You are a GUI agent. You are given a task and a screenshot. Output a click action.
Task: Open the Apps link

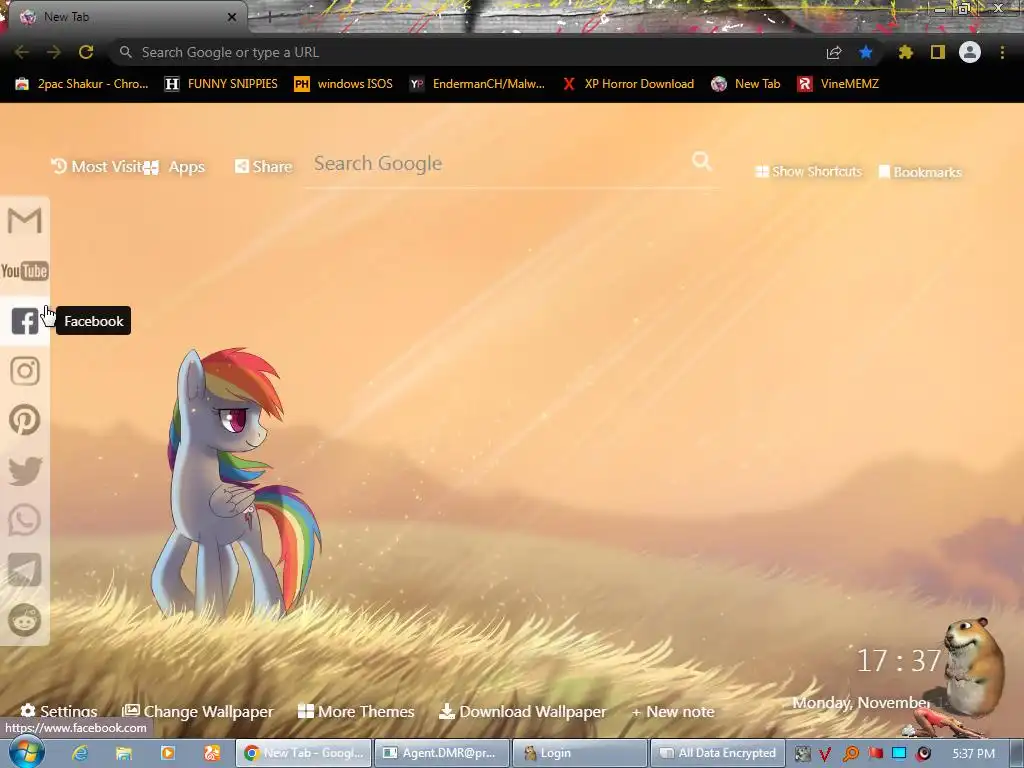click(x=174, y=167)
